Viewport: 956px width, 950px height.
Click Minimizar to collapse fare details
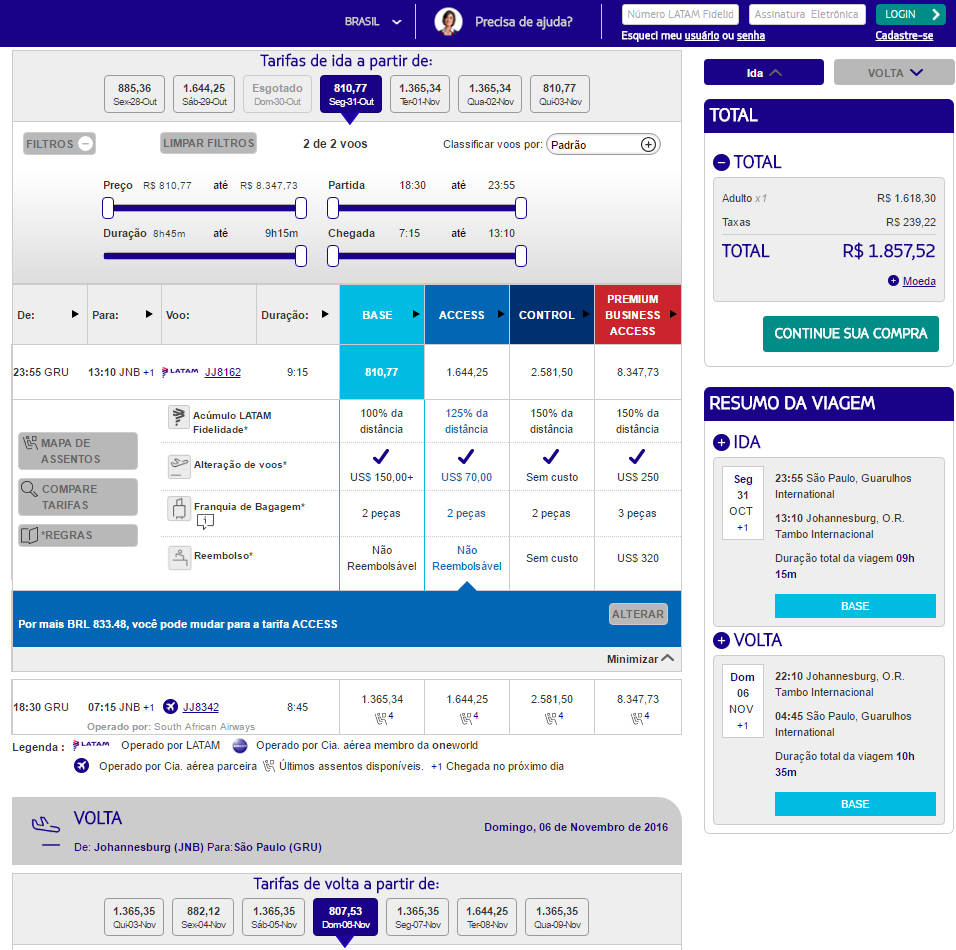[640, 659]
